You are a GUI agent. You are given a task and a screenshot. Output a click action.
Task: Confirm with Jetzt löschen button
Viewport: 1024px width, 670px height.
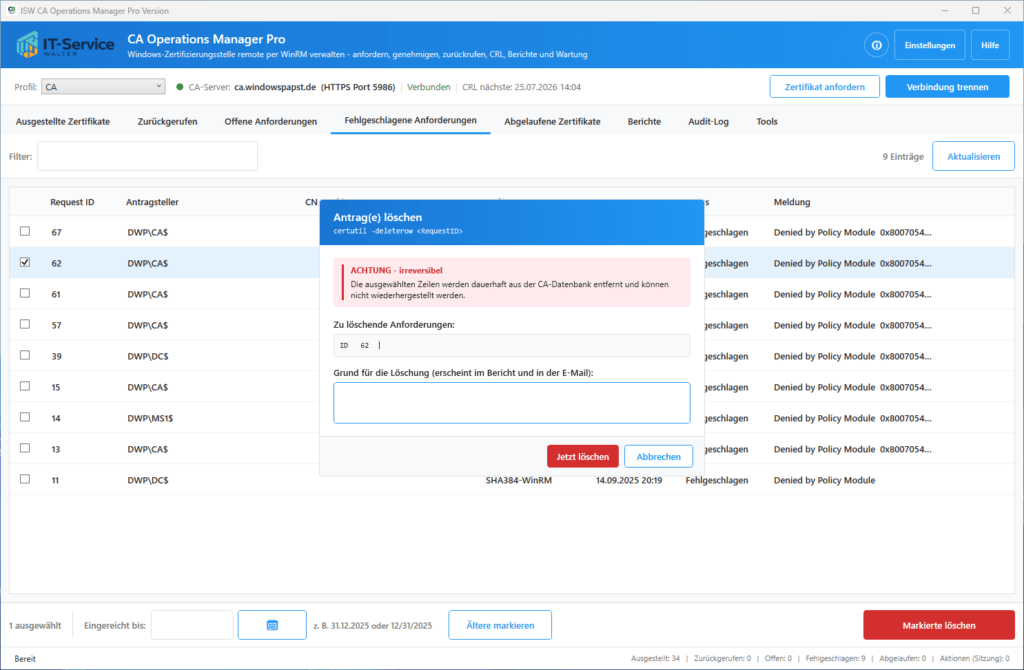click(x=583, y=456)
